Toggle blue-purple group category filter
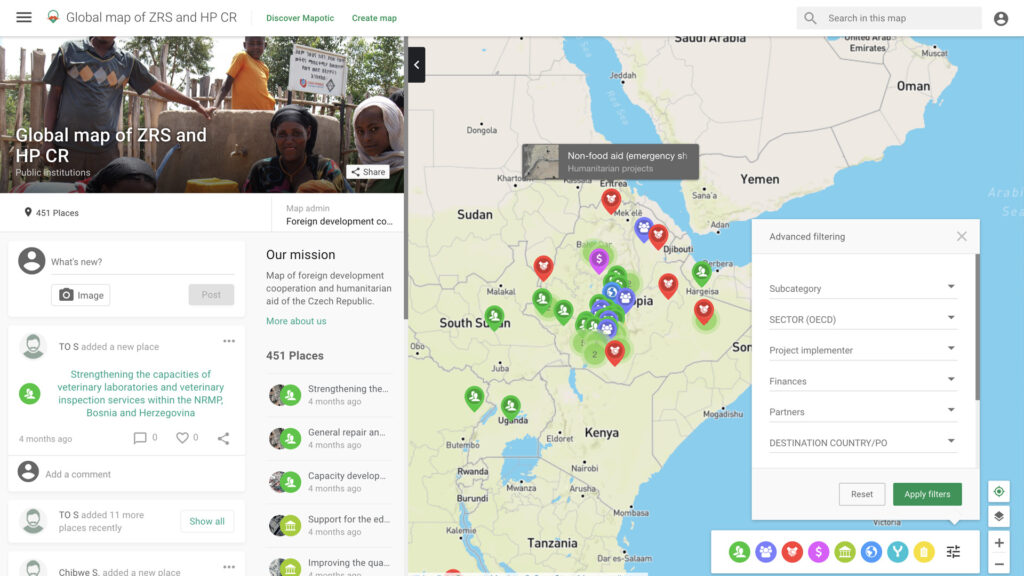 click(x=765, y=552)
